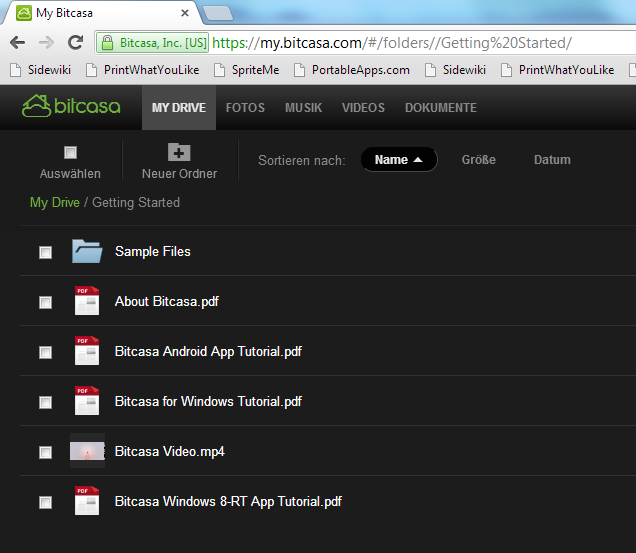This screenshot has width=636, height=553.
Task: Open Bitcasa Android App Tutorial.pdf name
Action: point(208,351)
